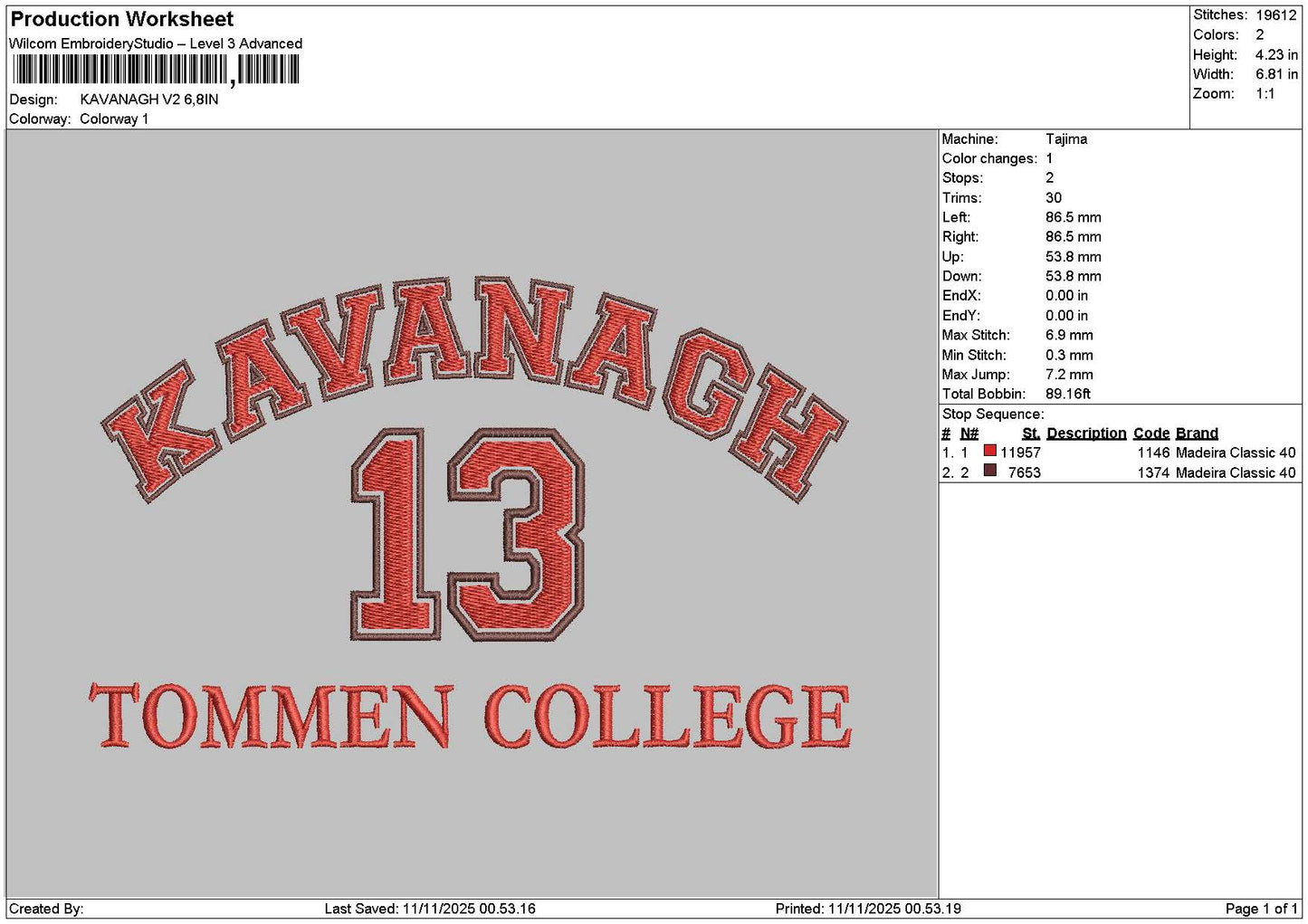This screenshot has width=1308, height=924.
Task: Click the Total Bobbin value '89.16ft'
Action: pos(1068,395)
